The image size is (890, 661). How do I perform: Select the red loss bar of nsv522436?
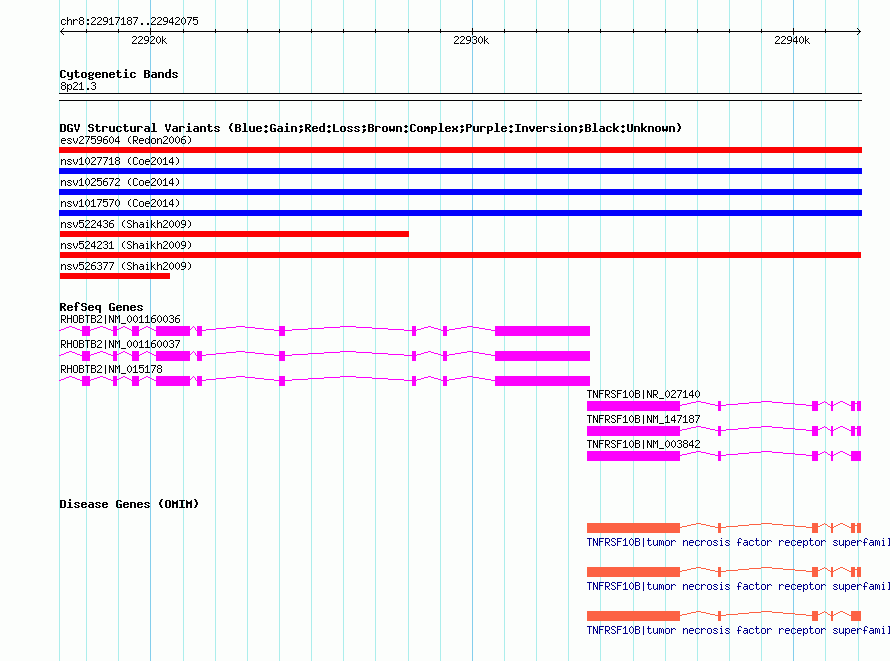coord(234,234)
